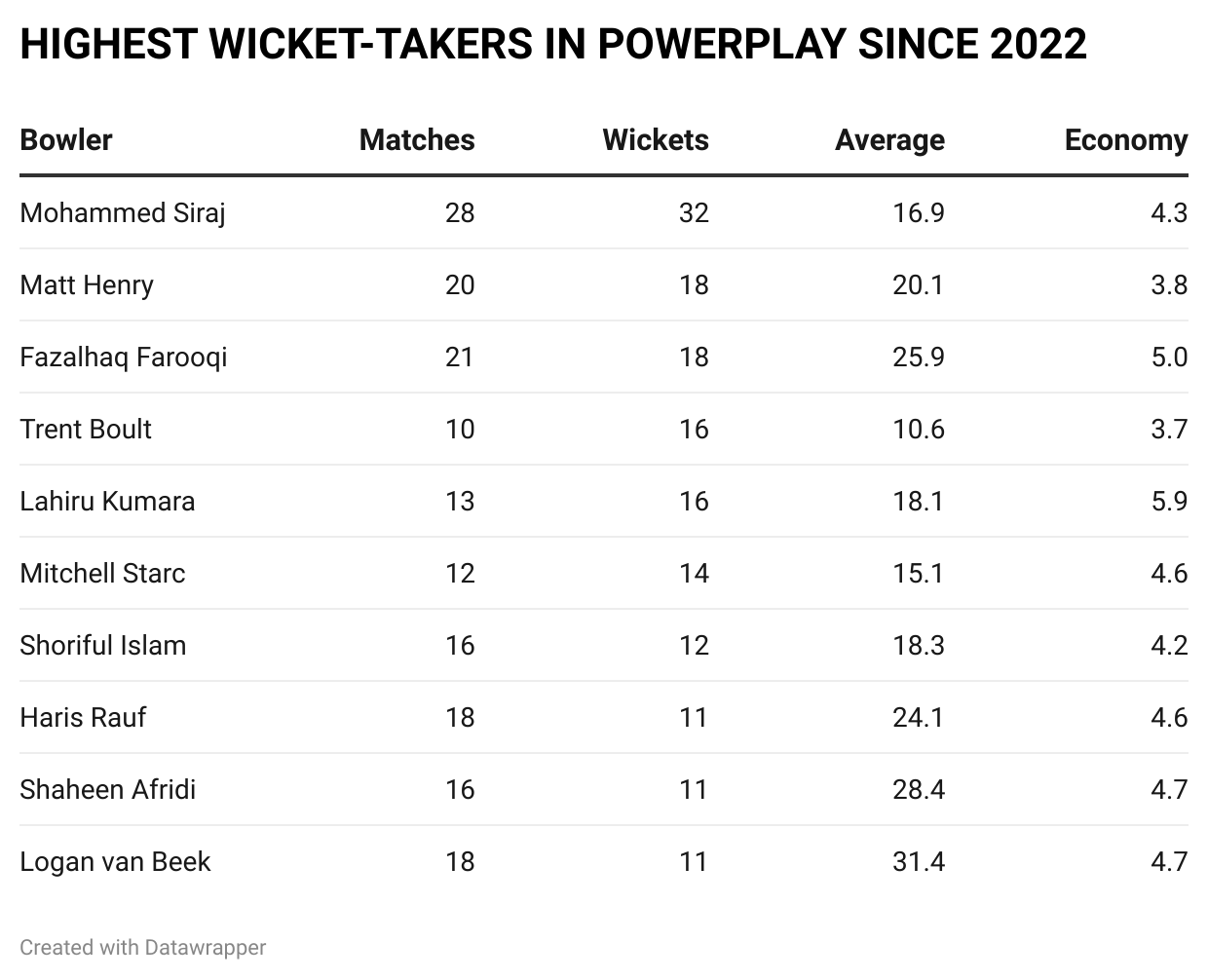Click the Logan van Beek name
Image resolution: width=1208 pixels, height=980 pixels.
pyautogui.click(x=115, y=861)
